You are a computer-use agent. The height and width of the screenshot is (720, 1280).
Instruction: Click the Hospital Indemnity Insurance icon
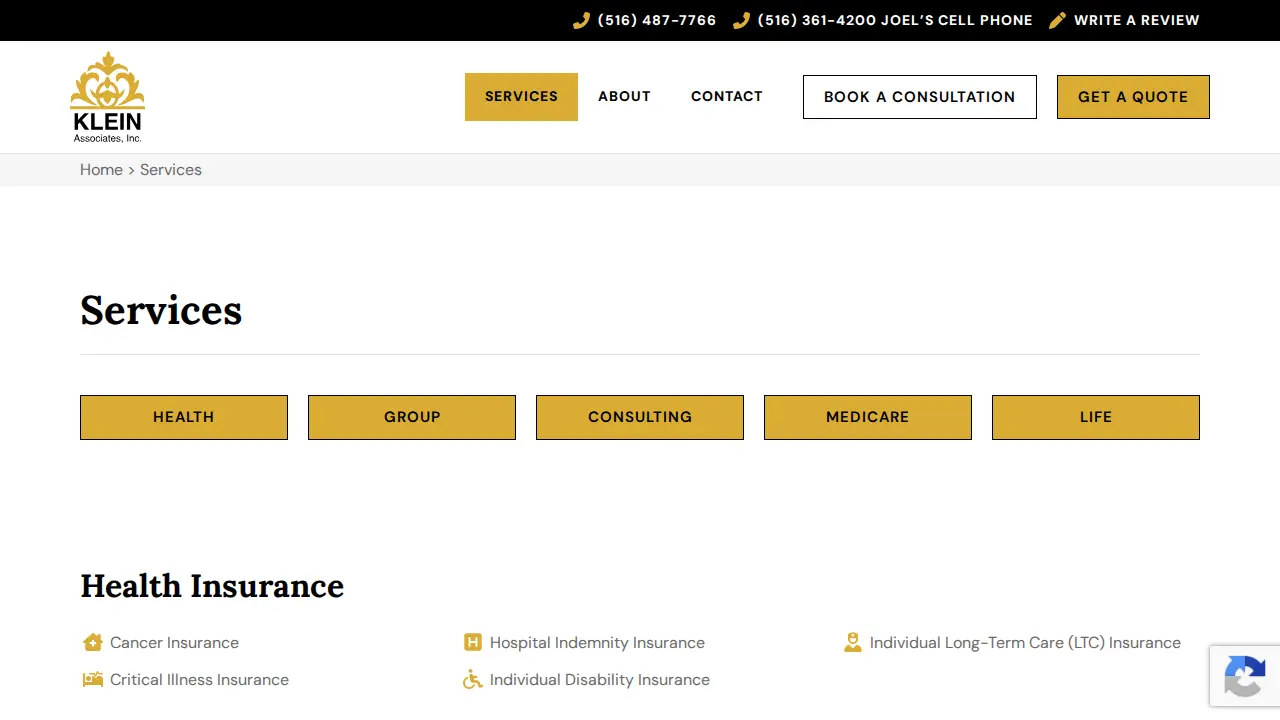(x=473, y=642)
